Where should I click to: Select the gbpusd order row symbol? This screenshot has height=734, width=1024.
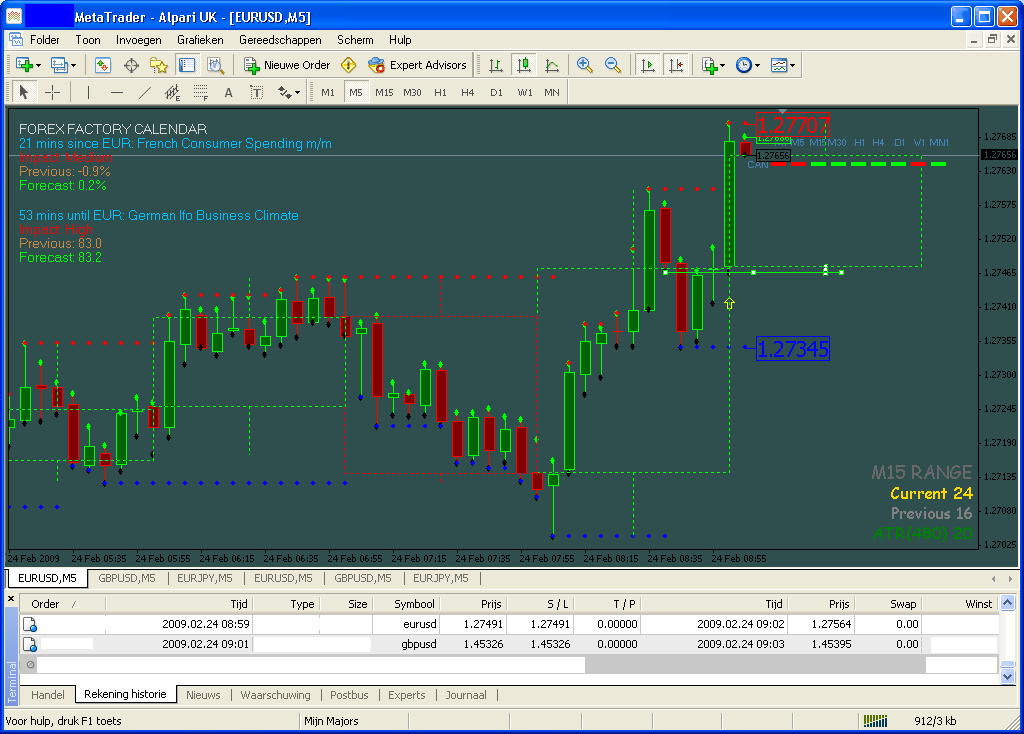[419, 644]
